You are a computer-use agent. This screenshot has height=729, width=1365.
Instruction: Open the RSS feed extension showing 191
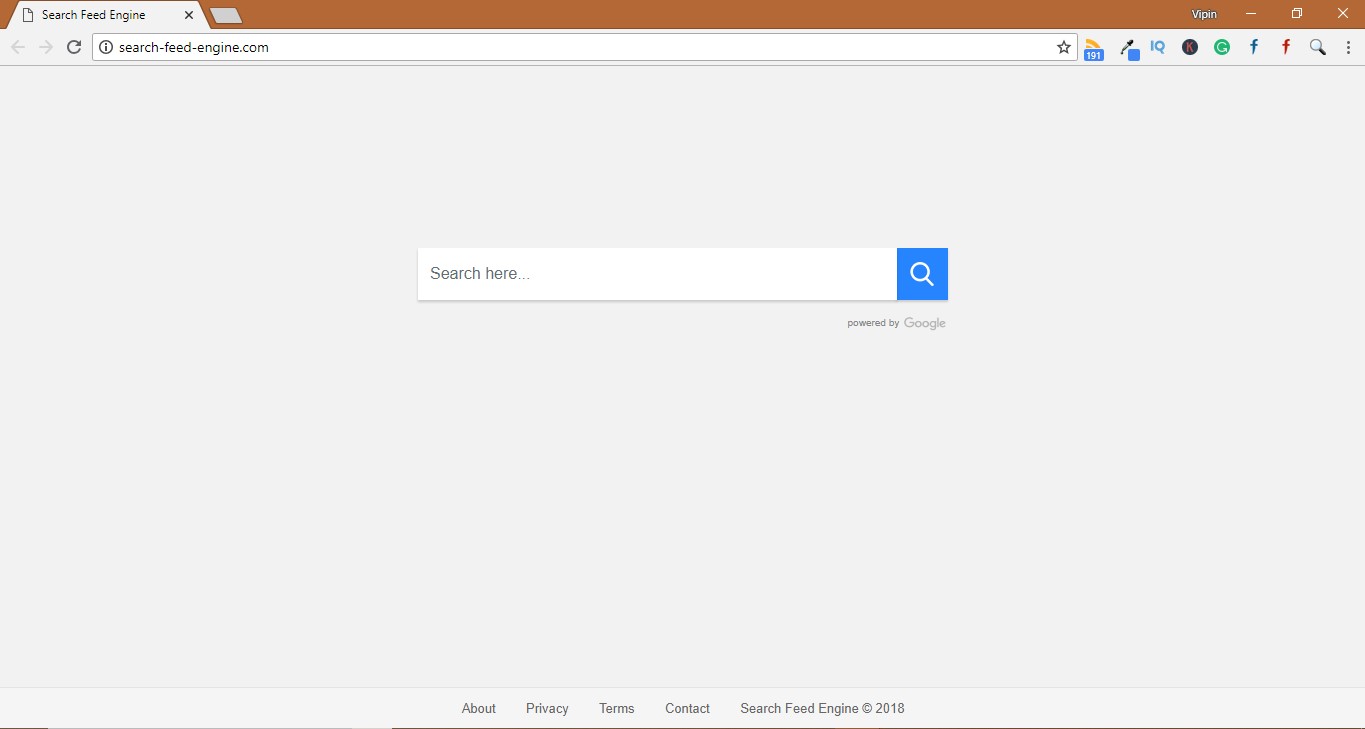coord(1093,47)
